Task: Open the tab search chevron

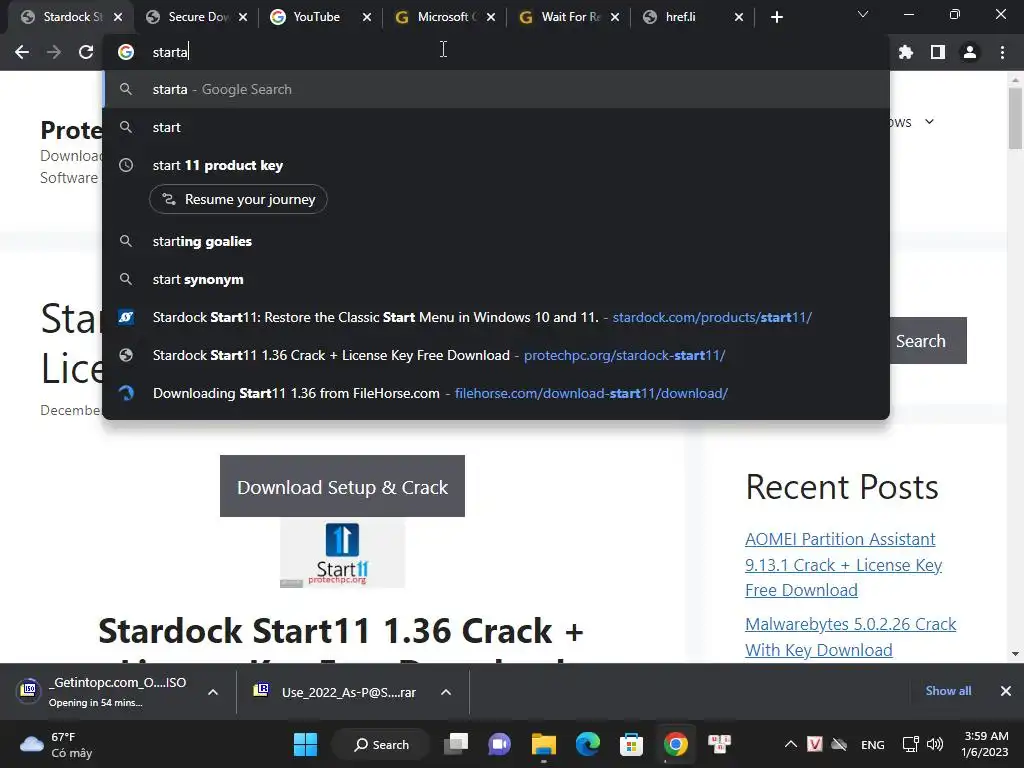Action: 863,14
